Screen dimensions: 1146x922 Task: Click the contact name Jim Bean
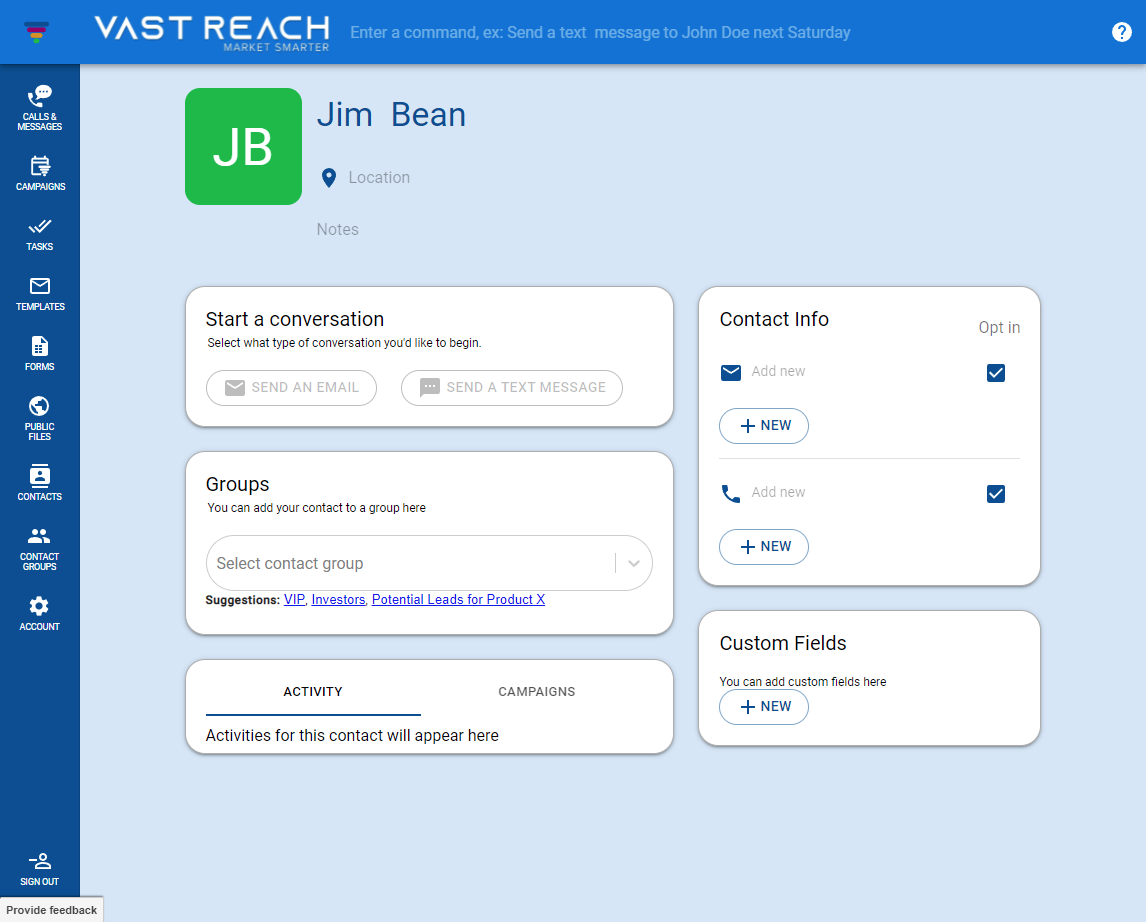[x=391, y=115]
